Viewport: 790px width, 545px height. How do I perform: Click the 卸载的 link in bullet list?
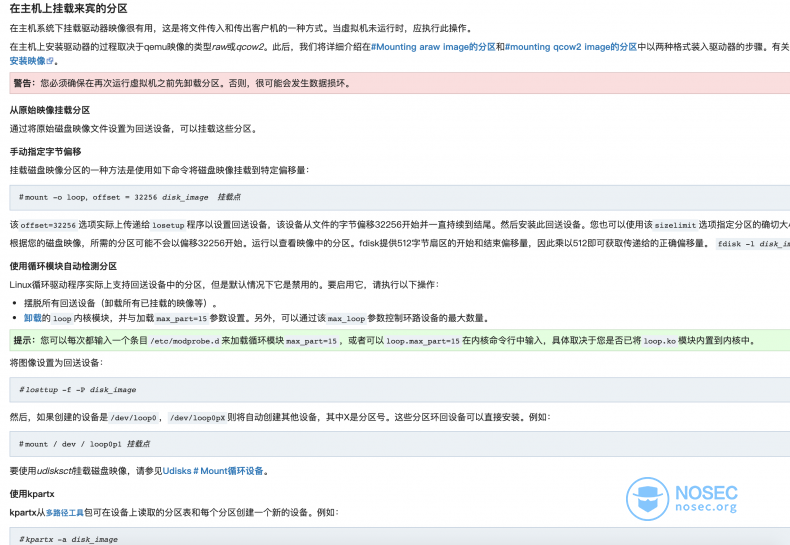35,318
